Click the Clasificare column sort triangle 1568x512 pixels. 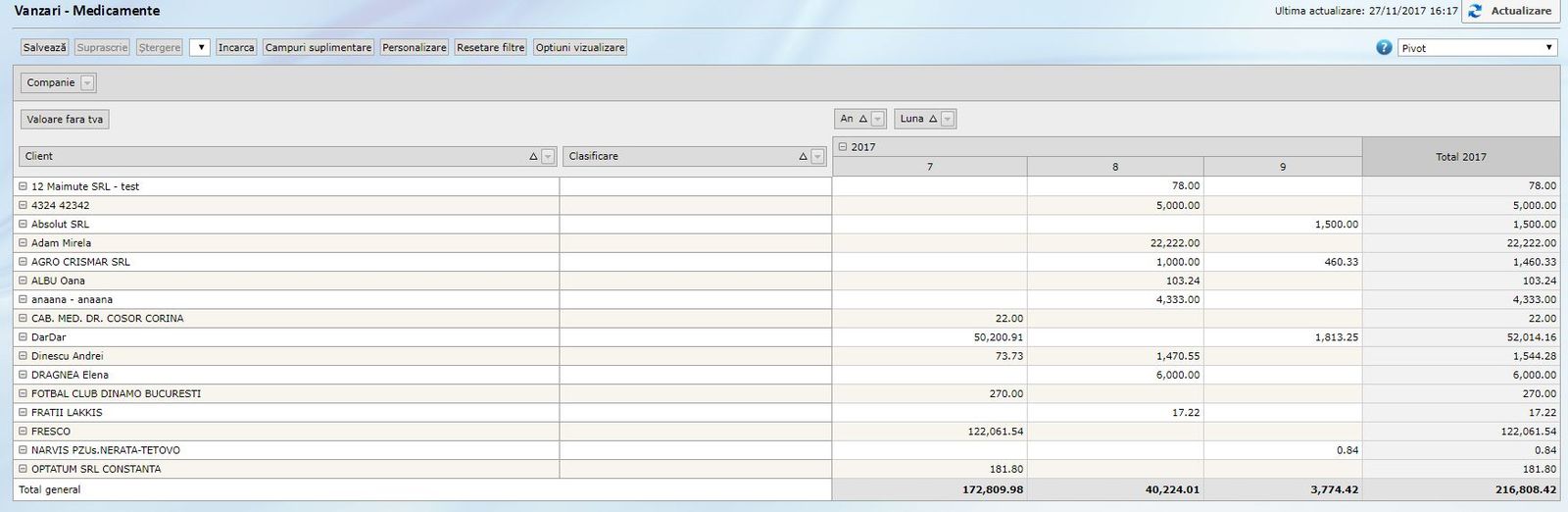pyautogui.click(x=803, y=157)
